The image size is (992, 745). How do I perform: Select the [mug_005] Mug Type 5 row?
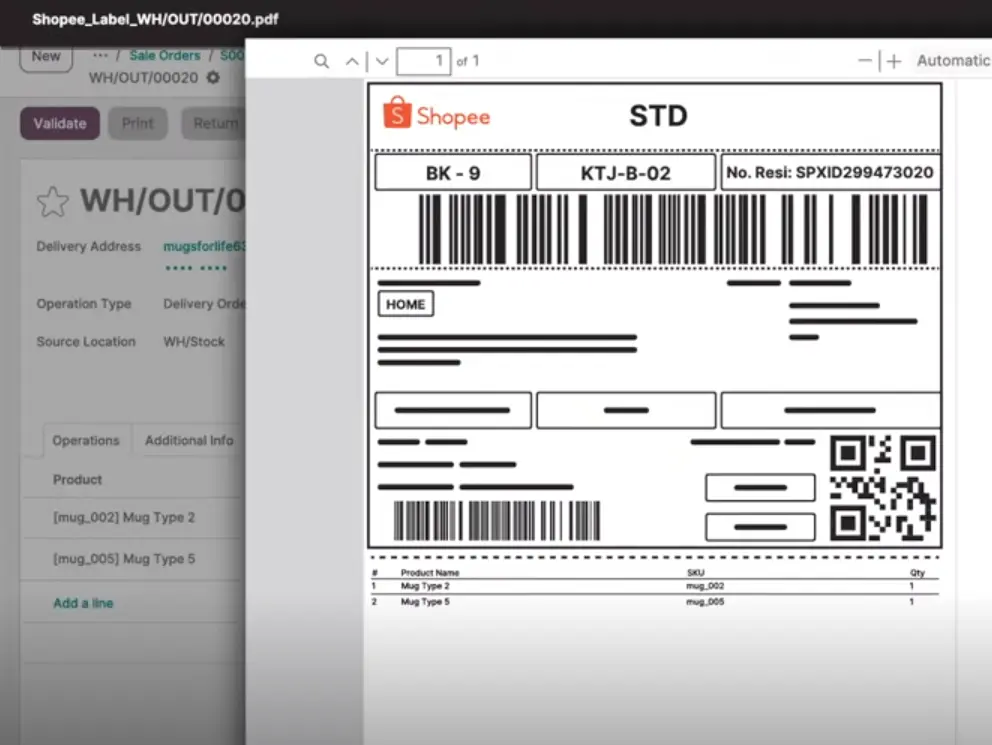[133, 559]
